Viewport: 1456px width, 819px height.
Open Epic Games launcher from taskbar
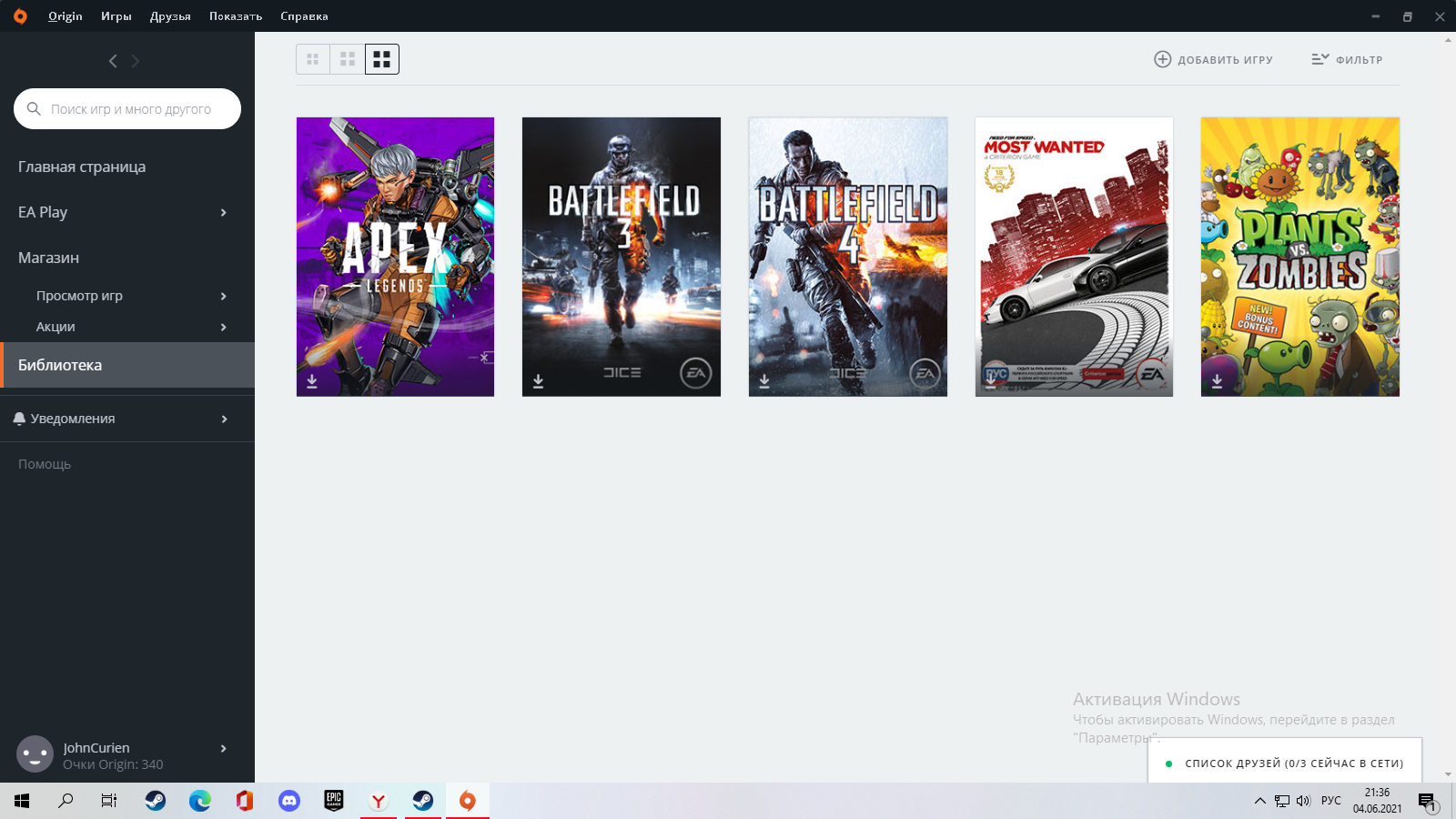(x=334, y=801)
